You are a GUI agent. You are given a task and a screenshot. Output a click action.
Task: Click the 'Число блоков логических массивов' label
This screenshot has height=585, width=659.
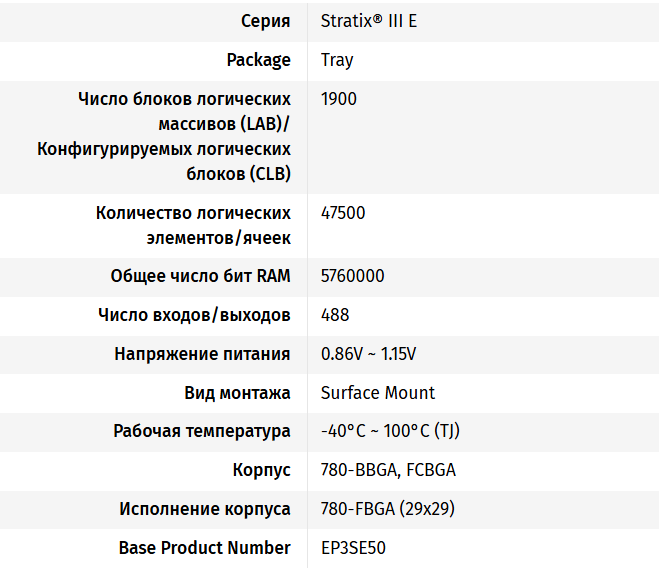click(x=184, y=99)
